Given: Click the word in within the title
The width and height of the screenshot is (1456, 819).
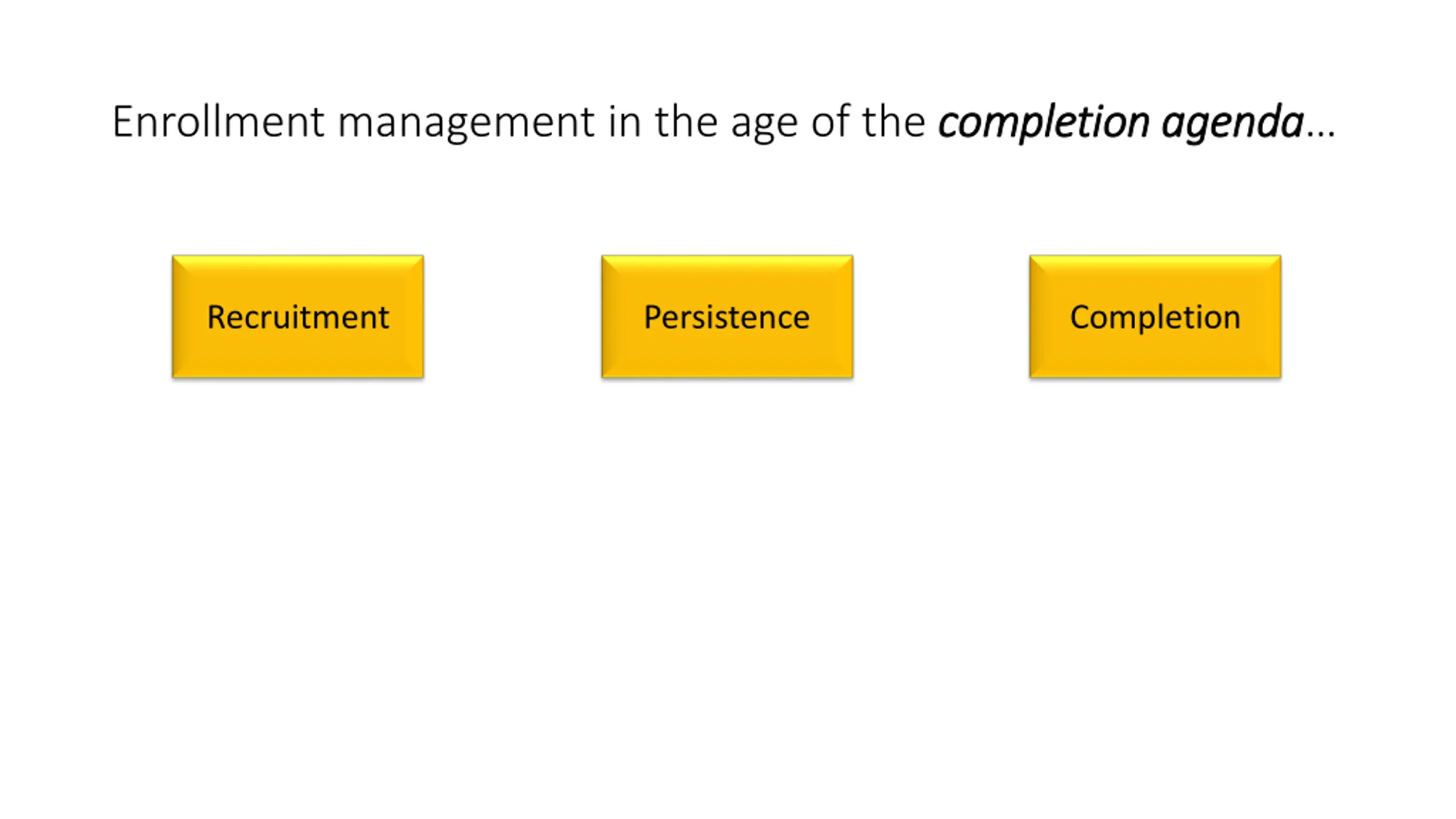Looking at the screenshot, I should coord(624,122).
